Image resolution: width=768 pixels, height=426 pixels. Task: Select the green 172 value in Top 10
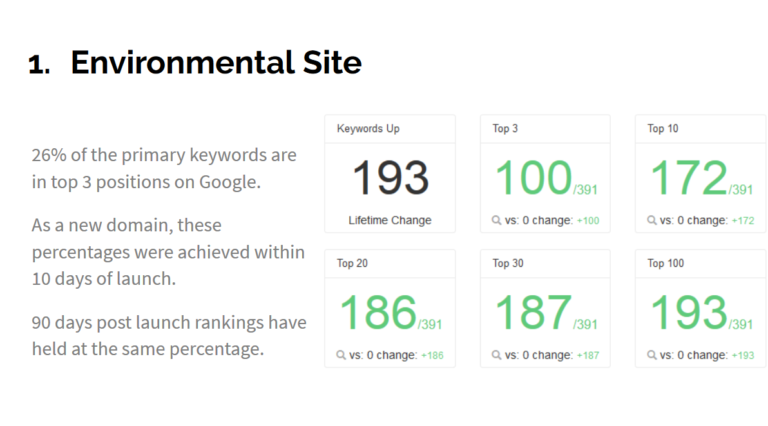click(688, 178)
